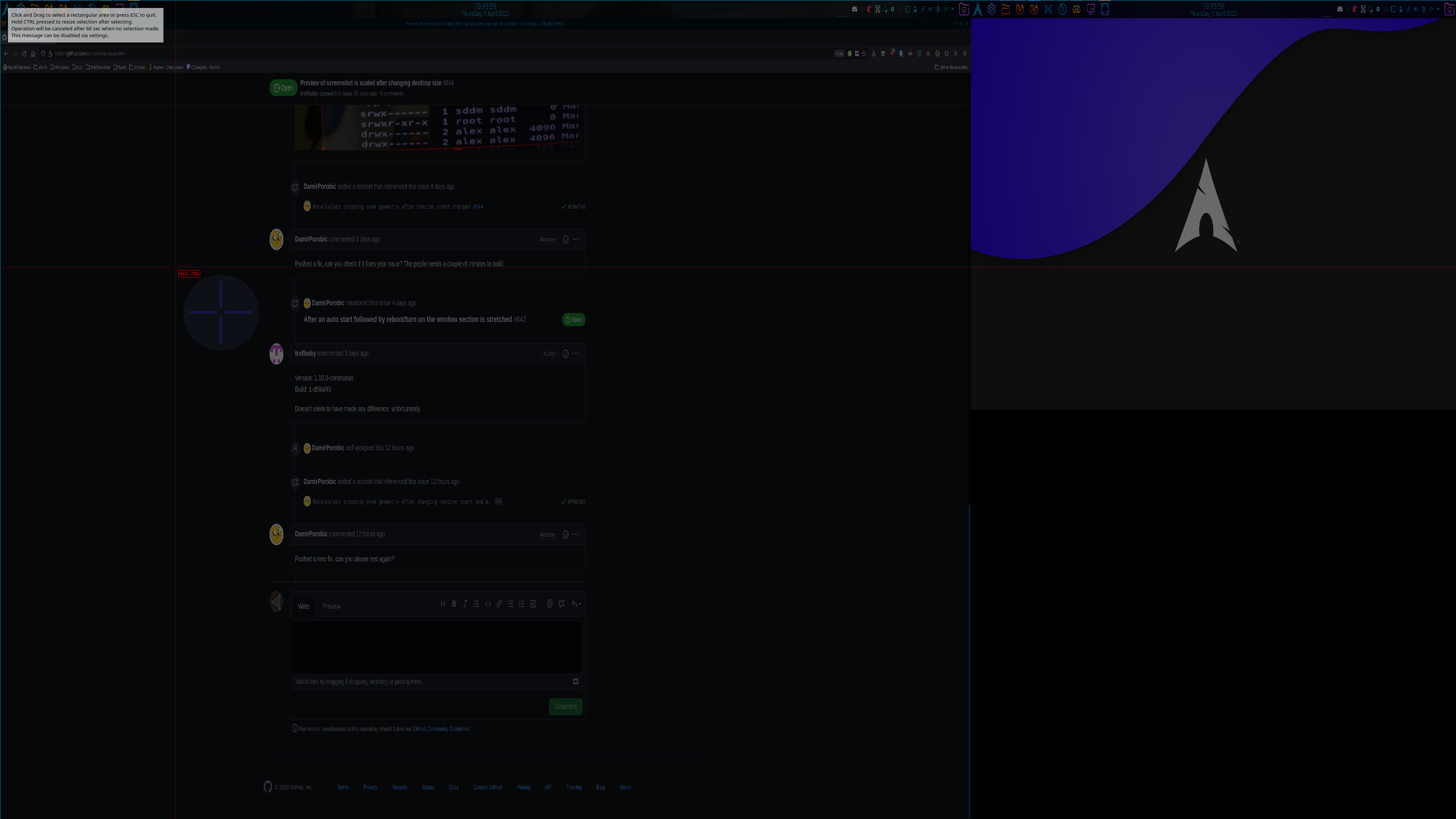Add a numbered list to the comment
This screenshot has width=1456, height=819.
coord(521,604)
